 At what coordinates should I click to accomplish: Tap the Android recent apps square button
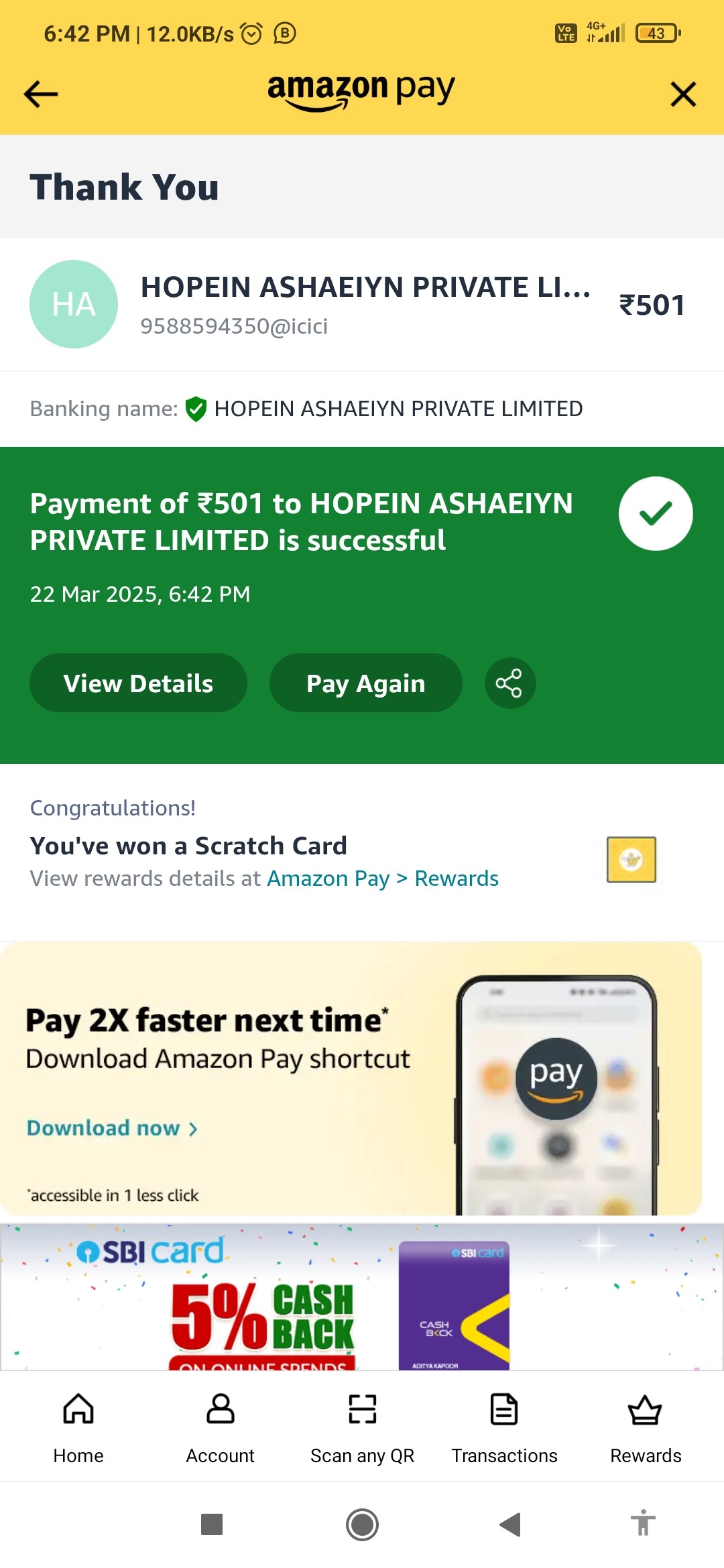(x=212, y=1524)
